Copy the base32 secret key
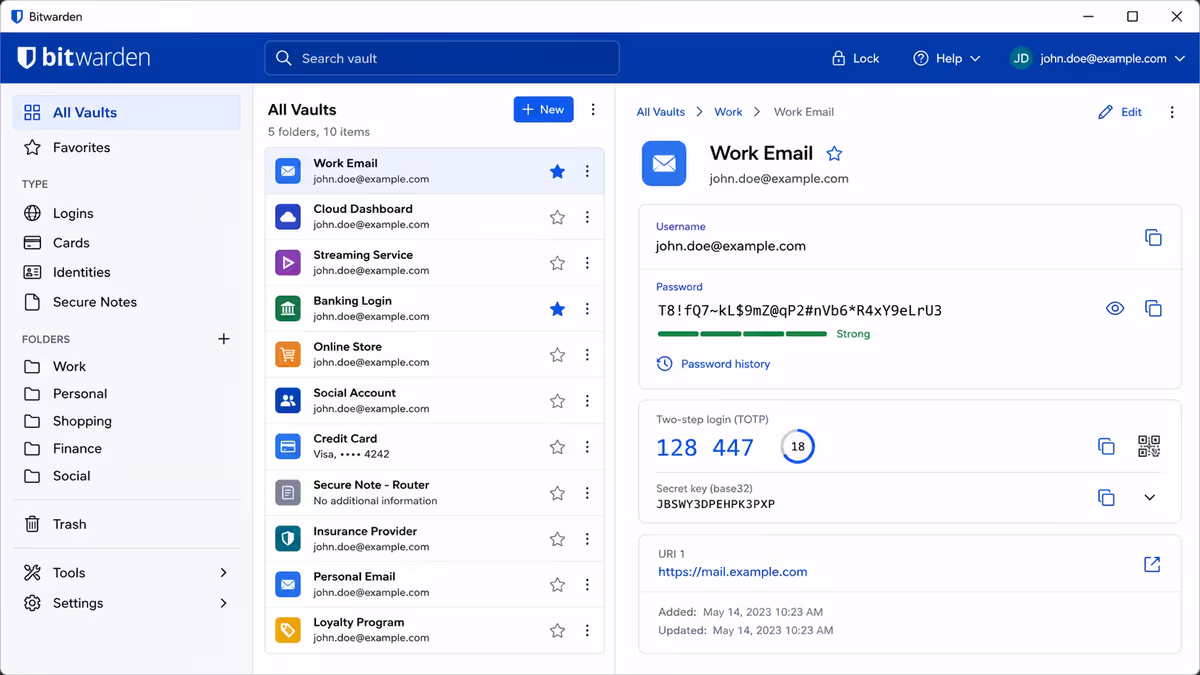Image resolution: width=1200 pixels, height=675 pixels. (1106, 497)
